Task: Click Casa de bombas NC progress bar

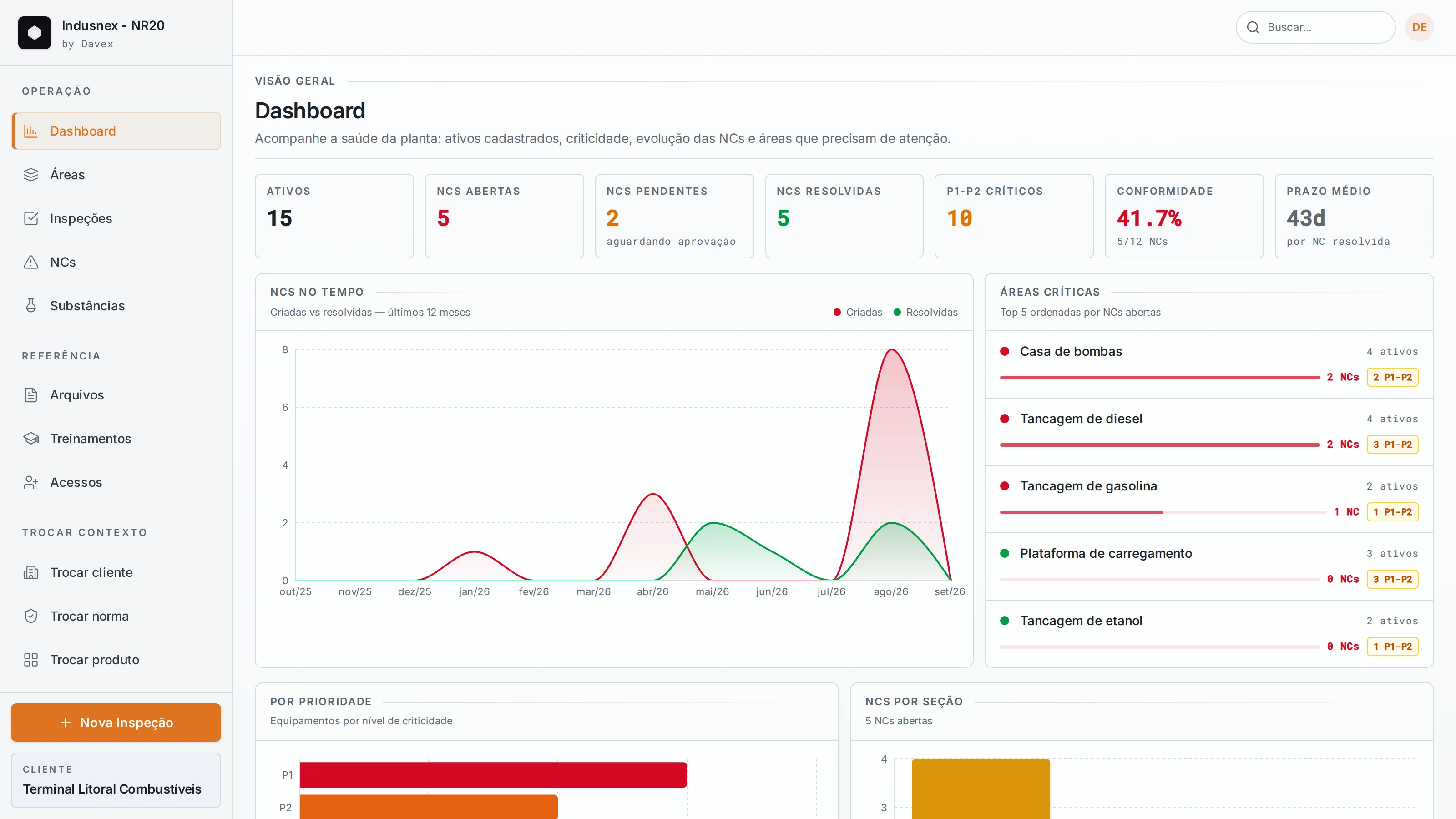Action: [1160, 378]
